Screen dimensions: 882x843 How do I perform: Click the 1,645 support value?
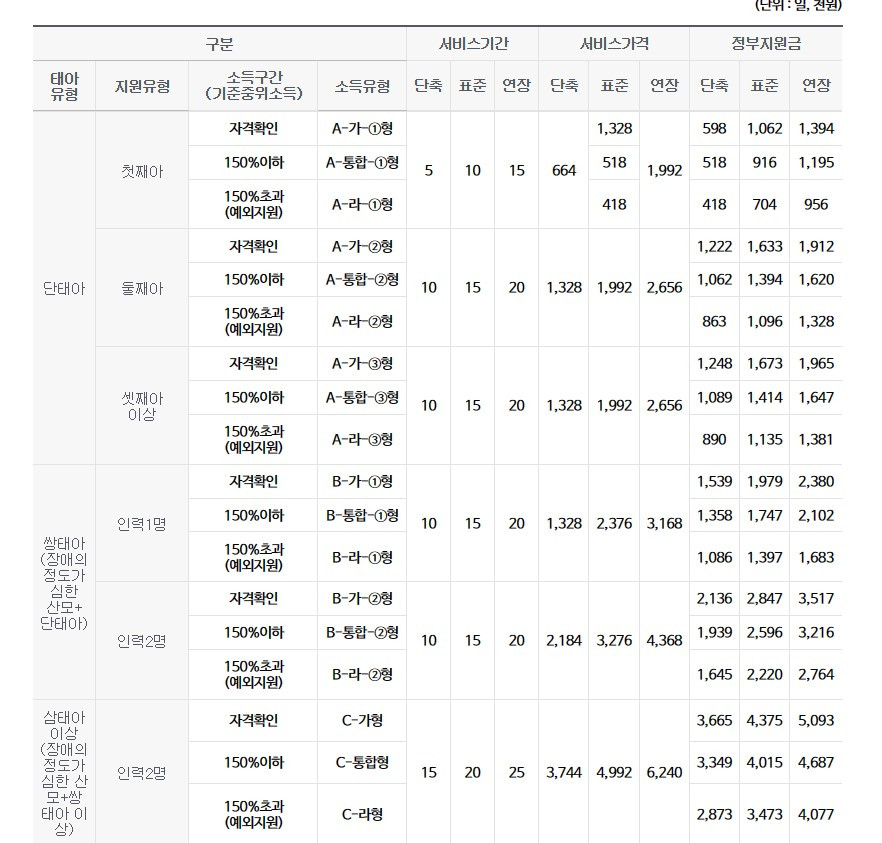click(714, 674)
